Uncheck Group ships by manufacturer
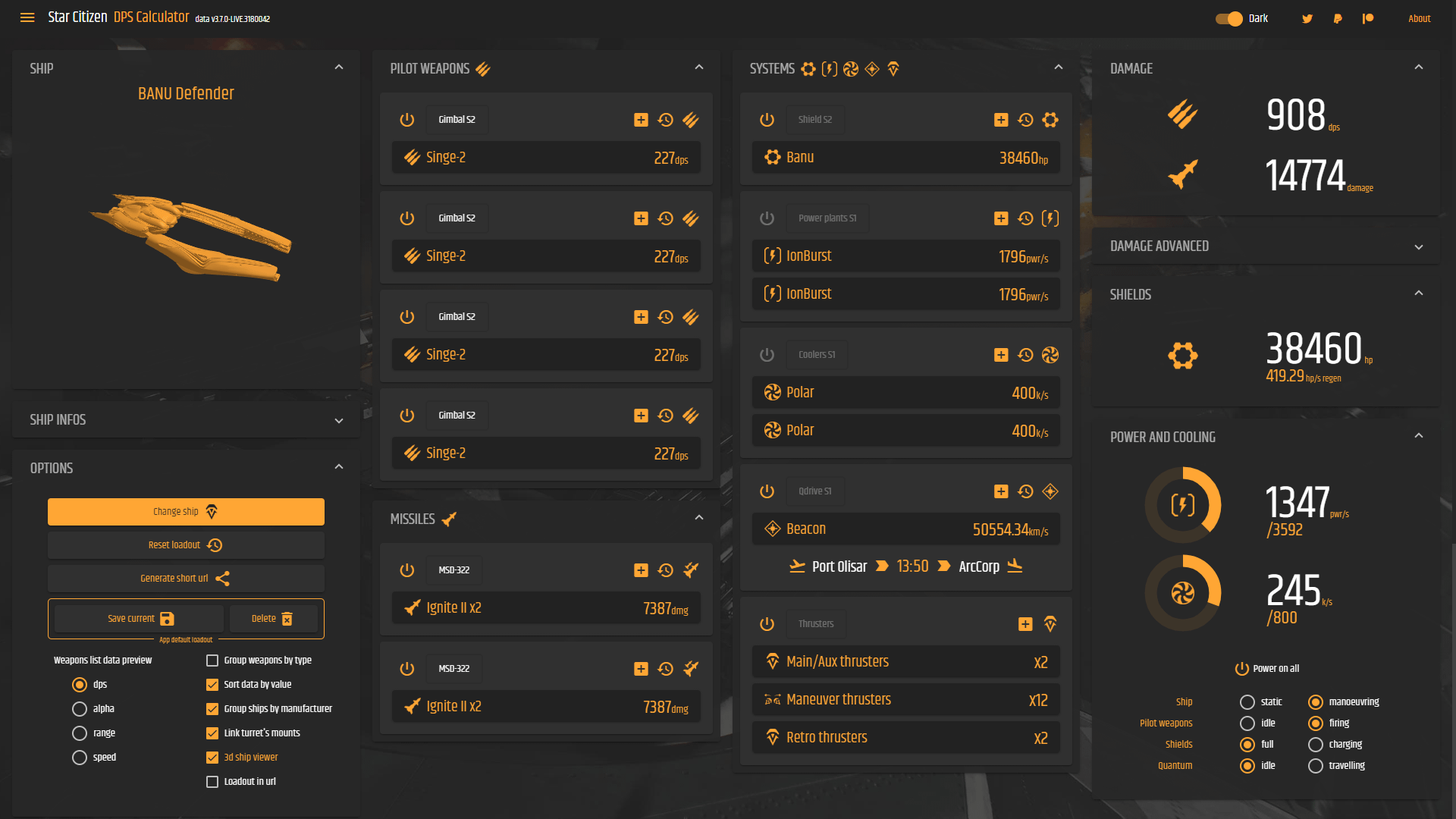The height and width of the screenshot is (819, 1456). click(212, 709)
